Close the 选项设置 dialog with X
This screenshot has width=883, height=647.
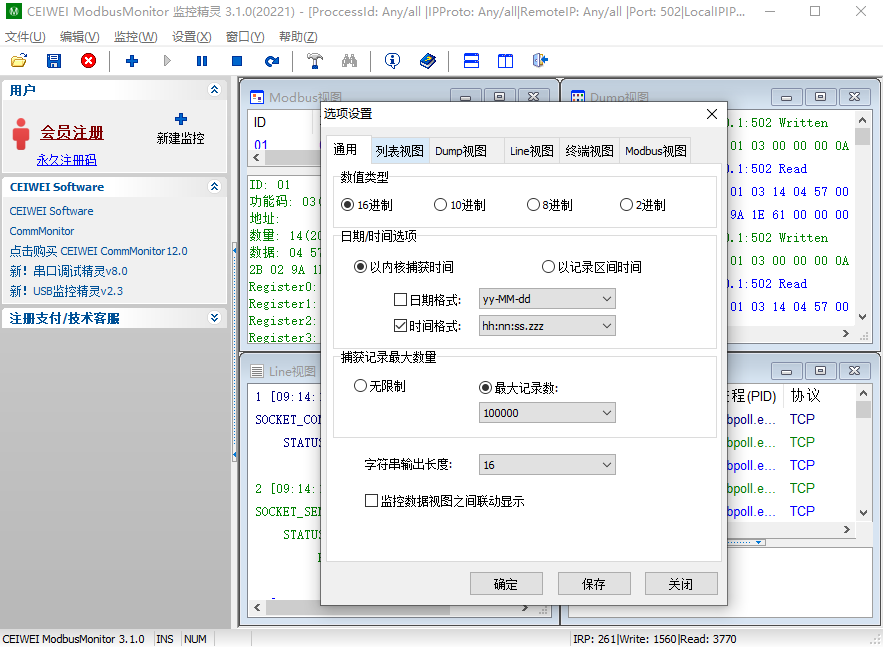[712, 114]
